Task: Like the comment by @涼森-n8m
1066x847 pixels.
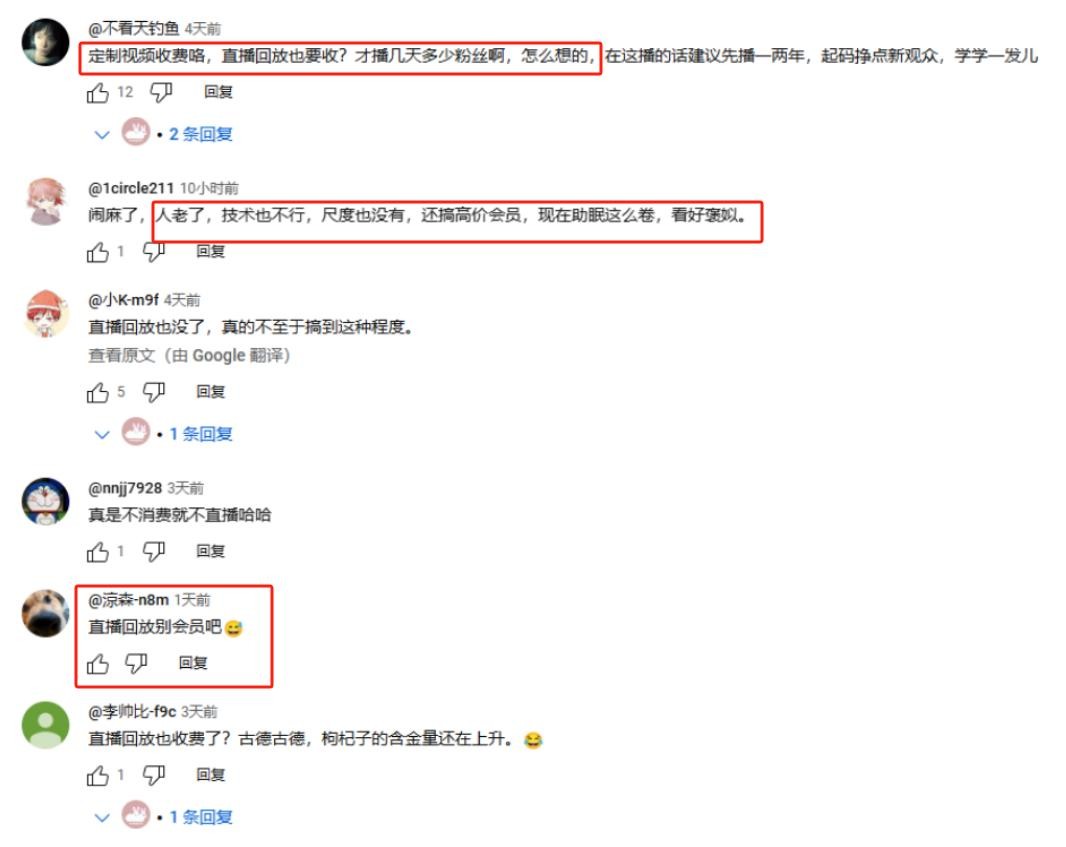Action: (98, 663)
